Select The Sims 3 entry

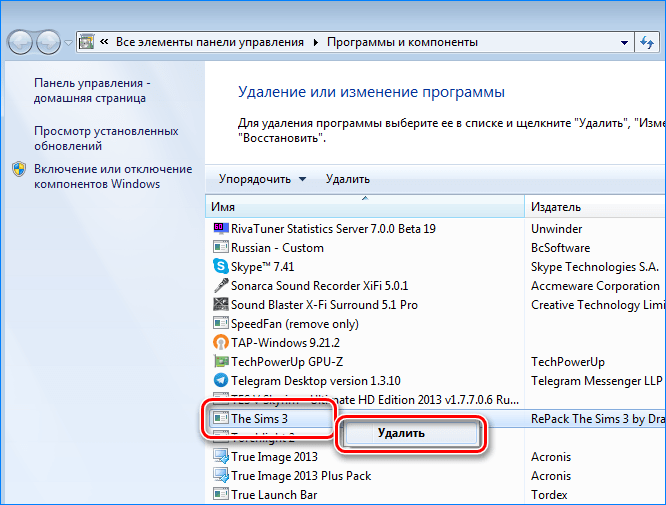259,418
